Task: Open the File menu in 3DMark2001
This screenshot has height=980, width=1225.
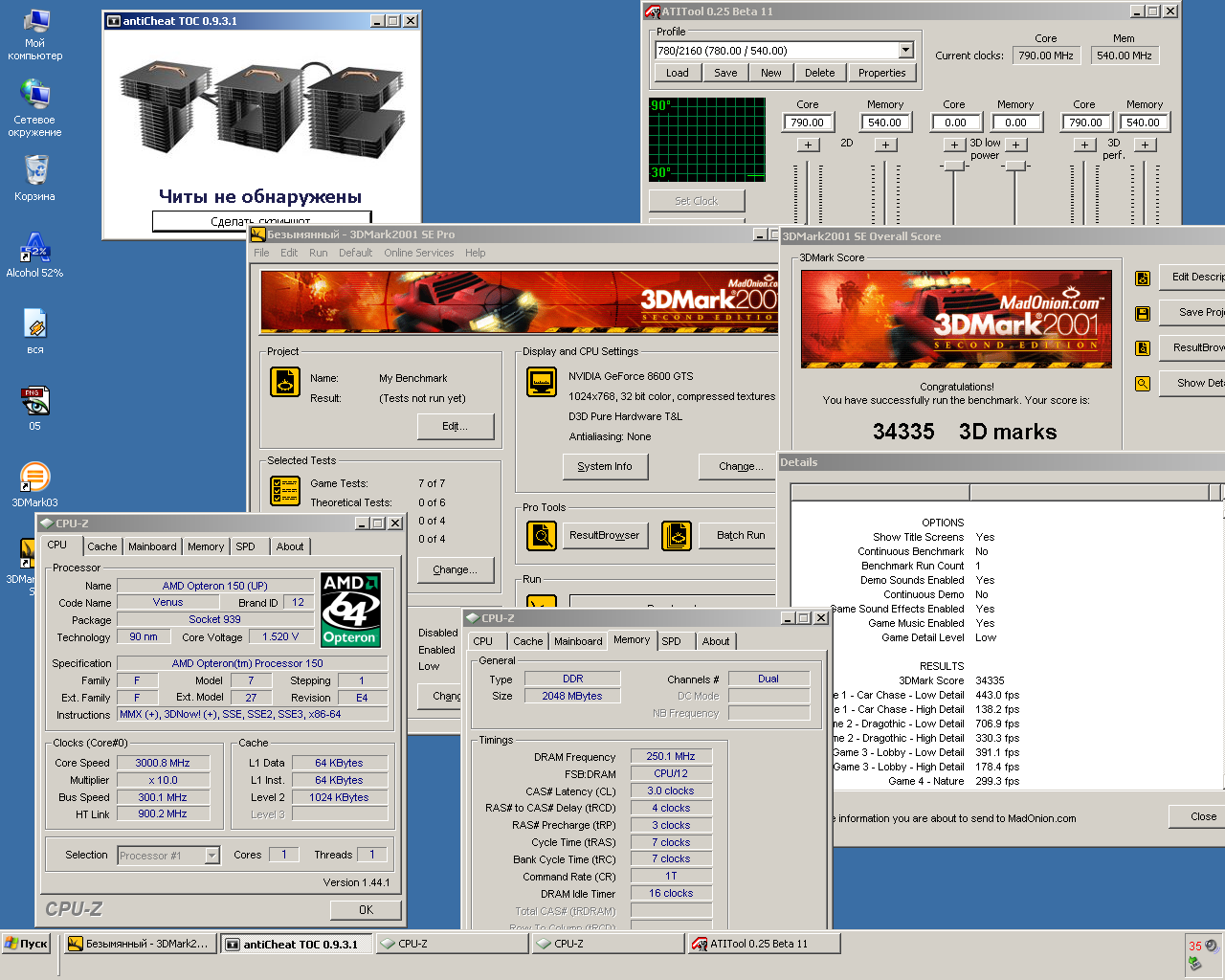Action: [x=261, y=253]
